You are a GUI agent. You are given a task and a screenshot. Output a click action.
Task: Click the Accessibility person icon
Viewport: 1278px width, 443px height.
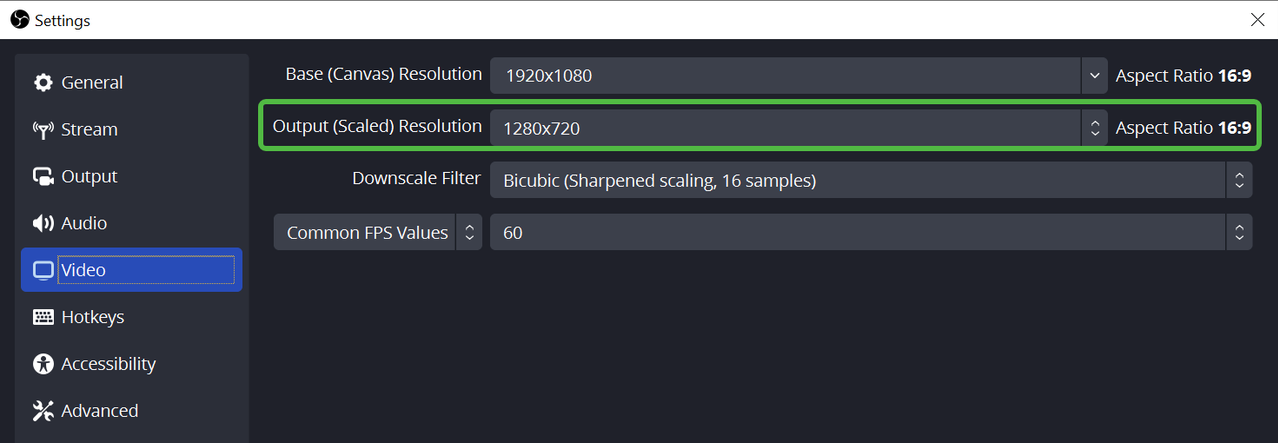coord(43,364)
